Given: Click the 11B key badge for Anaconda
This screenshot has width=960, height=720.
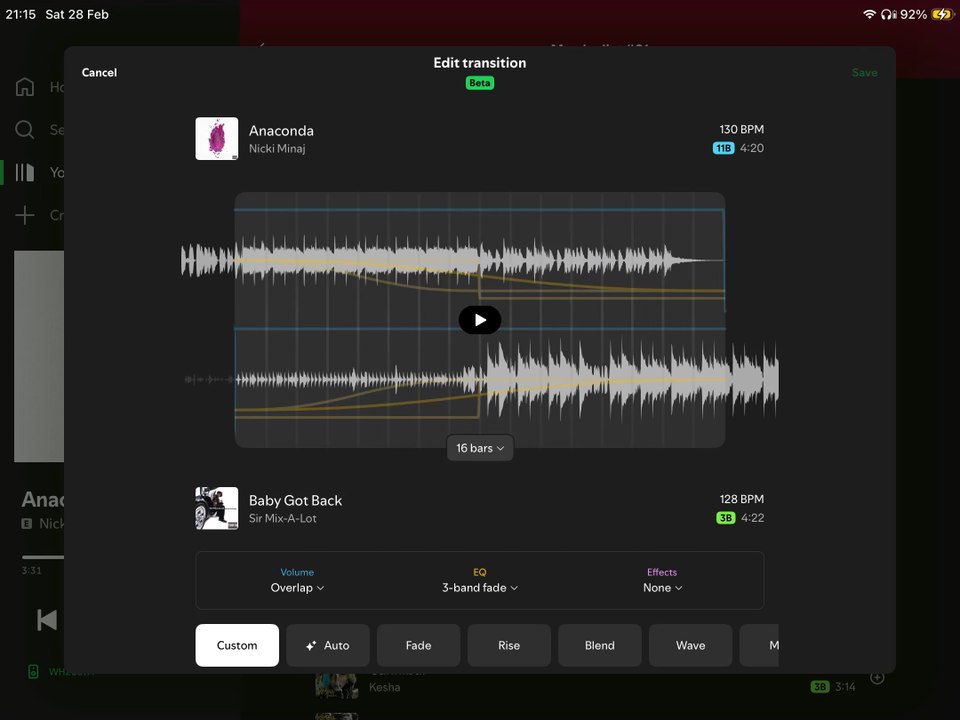Looking at the screenshot, I should click(723, 148).
